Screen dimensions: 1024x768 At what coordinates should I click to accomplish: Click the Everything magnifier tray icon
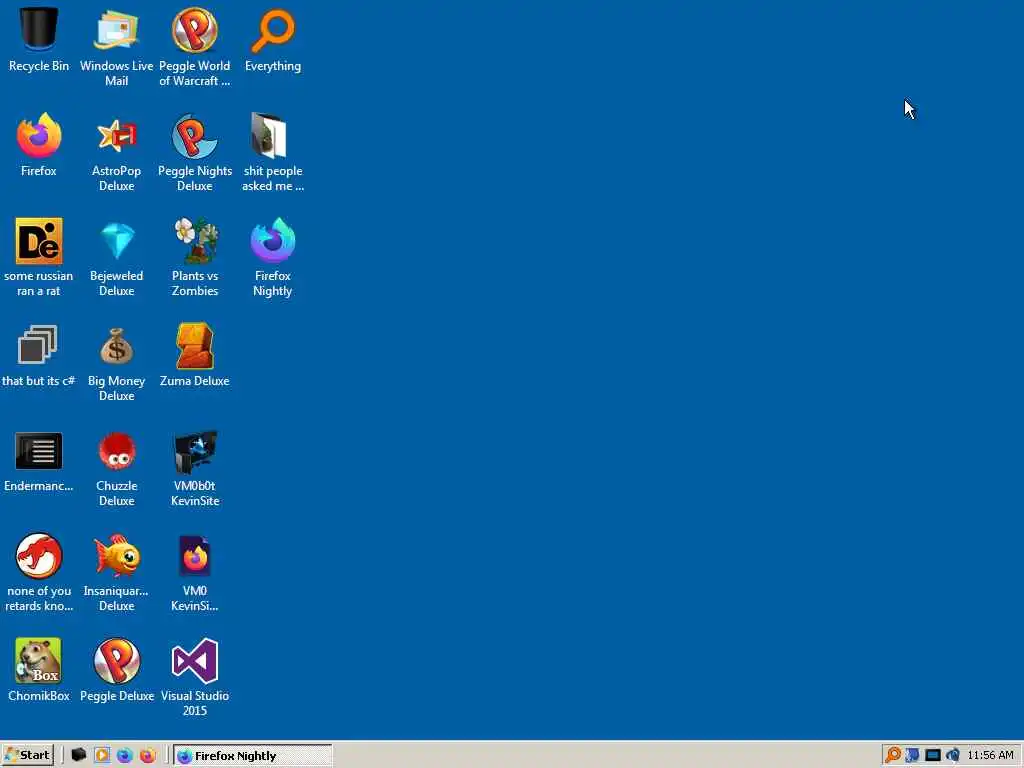(x=893, y=755)
